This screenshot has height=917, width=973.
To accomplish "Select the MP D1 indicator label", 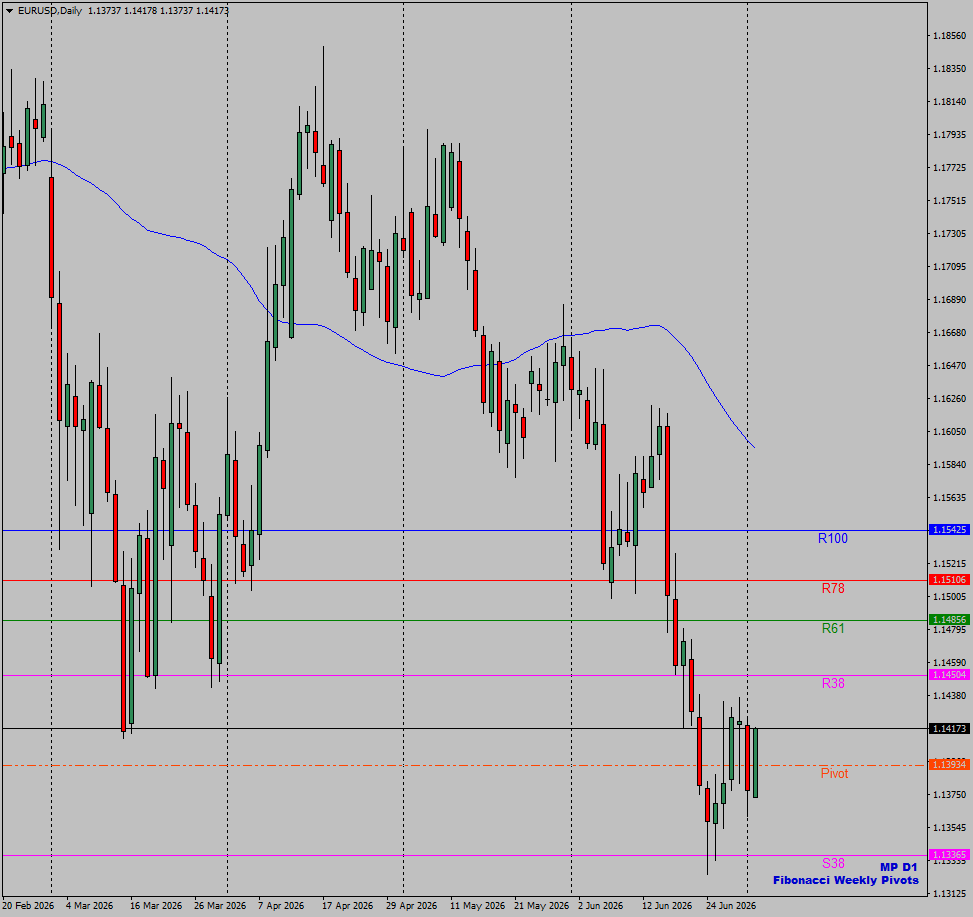I will 899,867.
